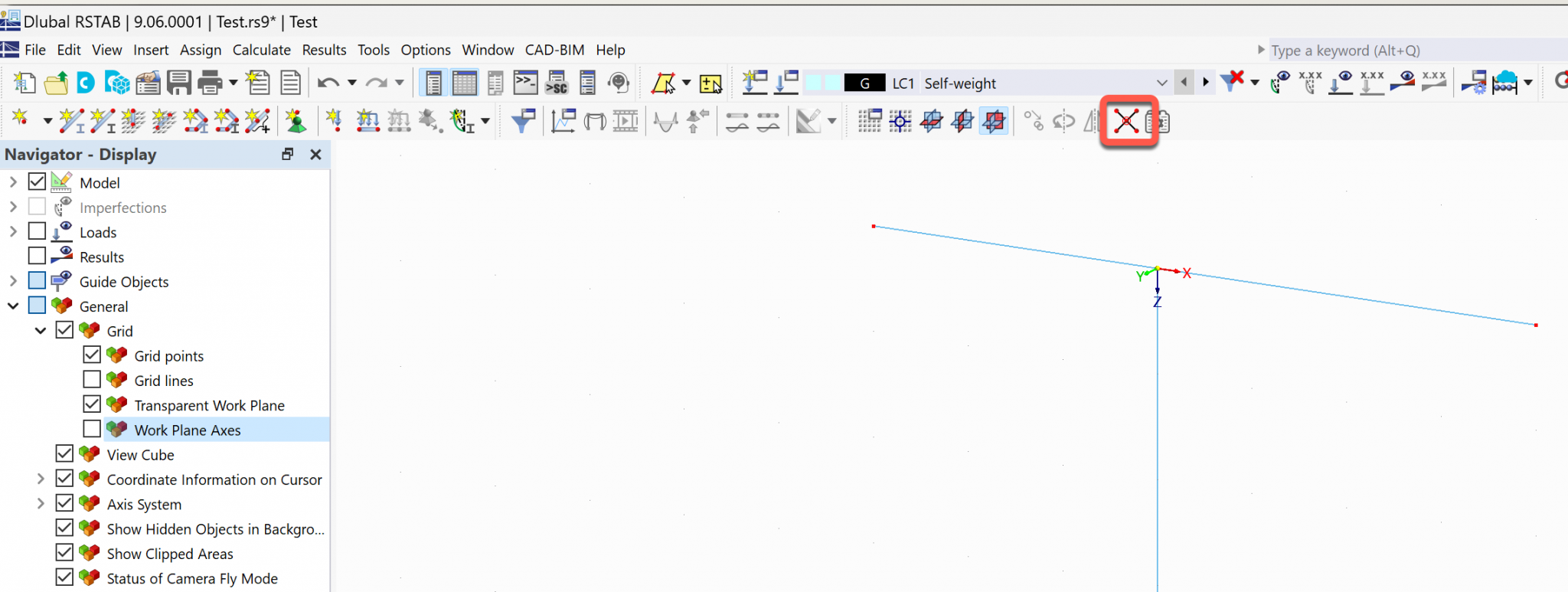The width and height of the screenshot is (1568, 592).
Task: Select the Show Clipped Areas row
Action: [170, 554]
